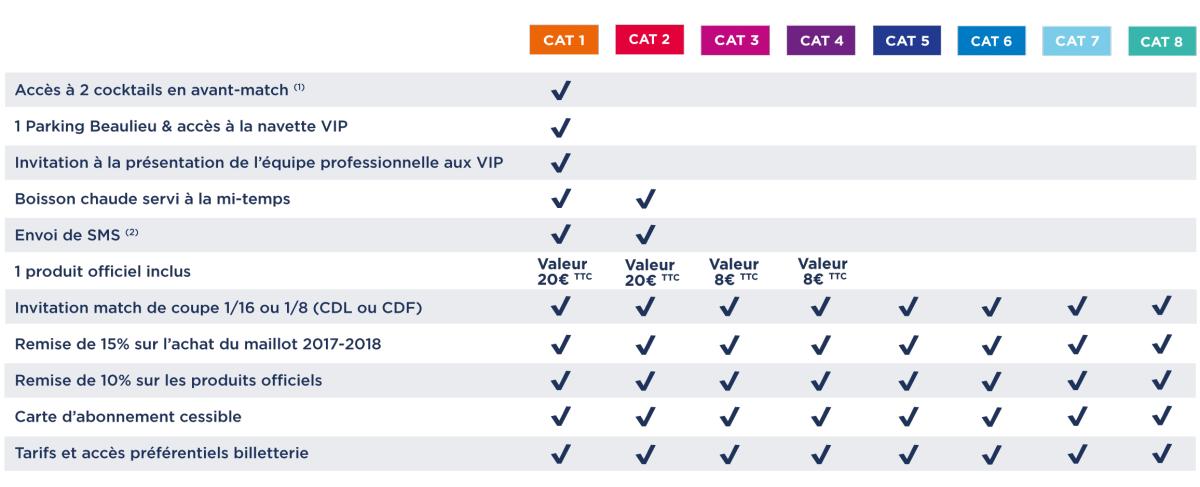Select the red CAT 2 category label

(x=649, y=40)
